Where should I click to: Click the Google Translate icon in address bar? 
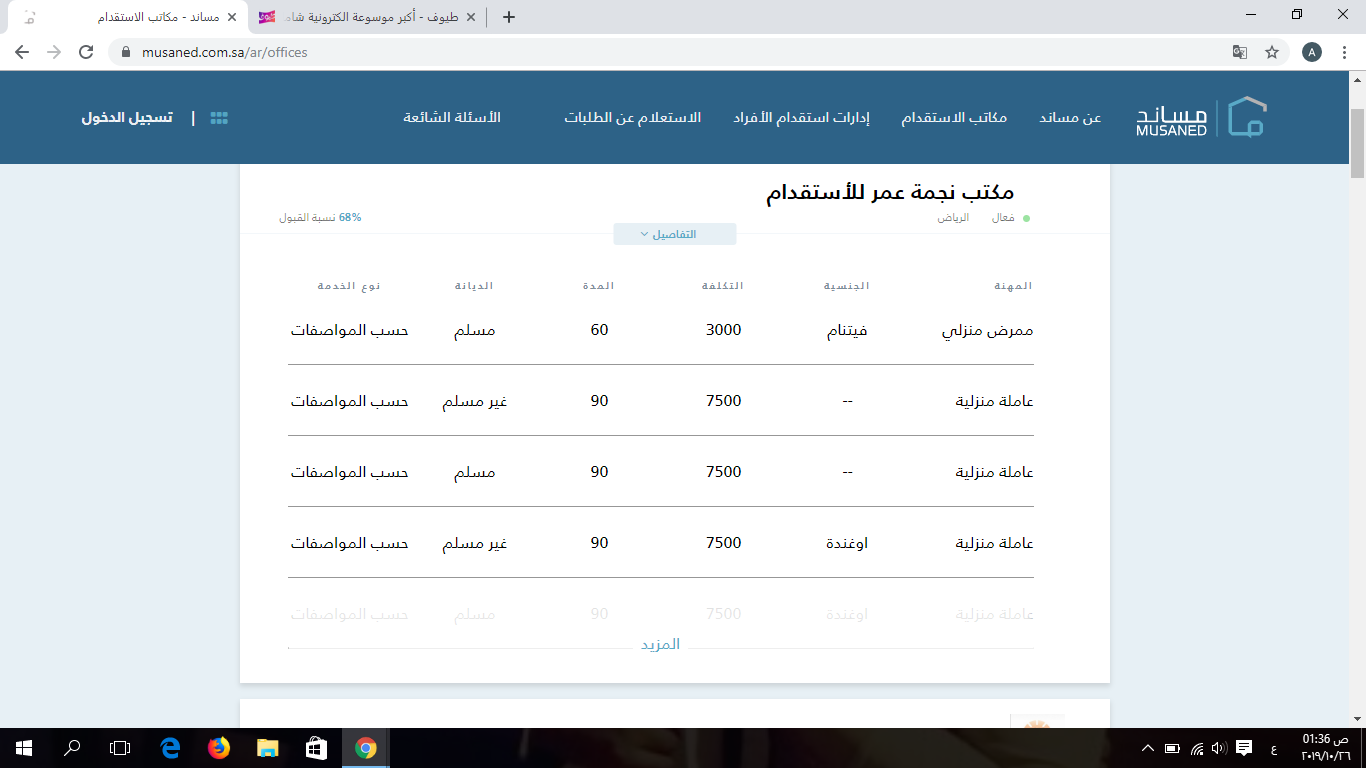1239,52
